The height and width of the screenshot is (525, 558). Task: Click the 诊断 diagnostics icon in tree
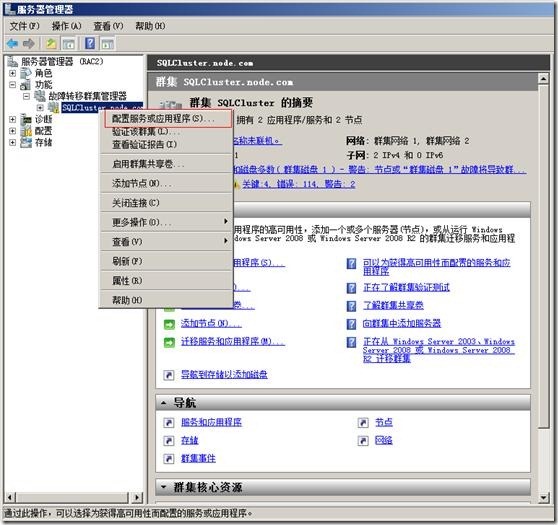[26, 119]
